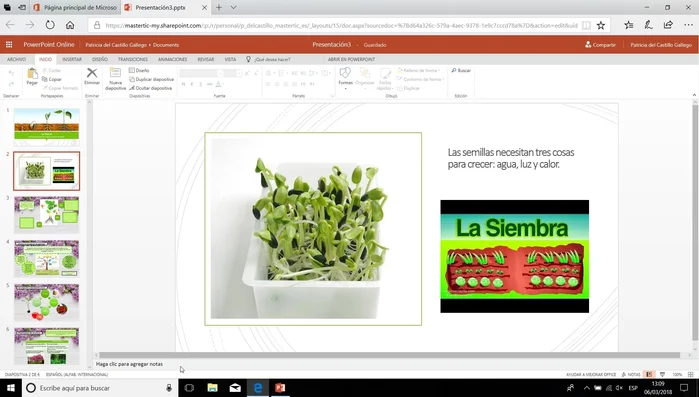Switch to the VISTA tab
This screenshot has height=397, width=699.
pyautogui.click(x=230, y=59)
